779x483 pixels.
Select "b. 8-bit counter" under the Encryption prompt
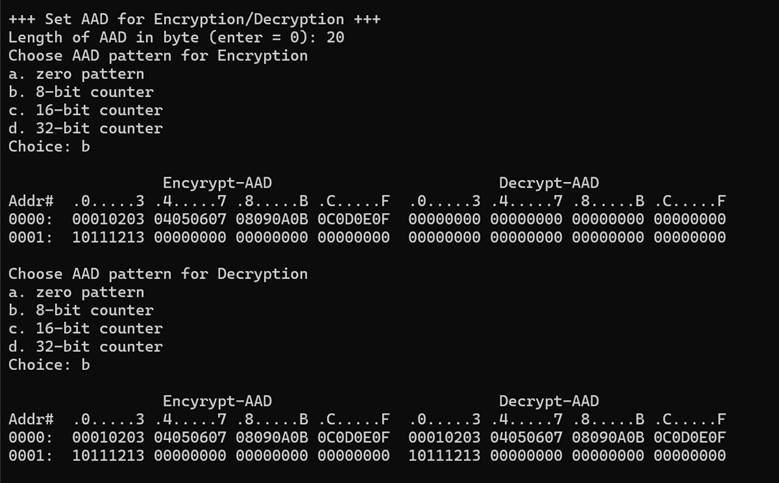(x=81, y=92)
